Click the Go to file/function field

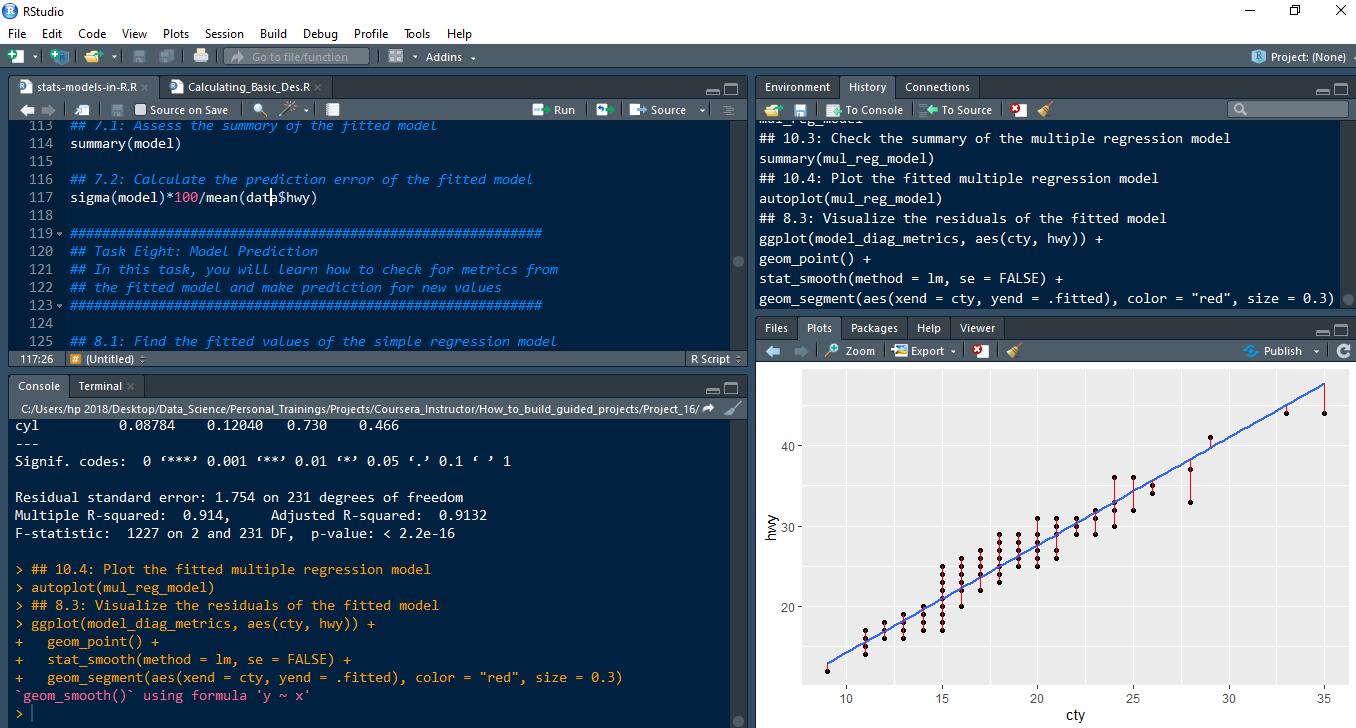pos(299,57)
